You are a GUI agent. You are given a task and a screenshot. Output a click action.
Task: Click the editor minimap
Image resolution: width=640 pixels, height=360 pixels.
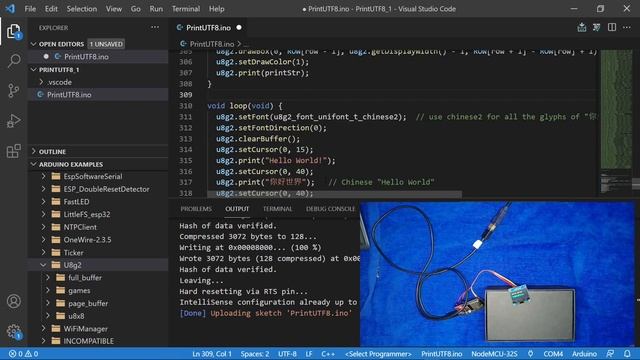tap(616, 122)
